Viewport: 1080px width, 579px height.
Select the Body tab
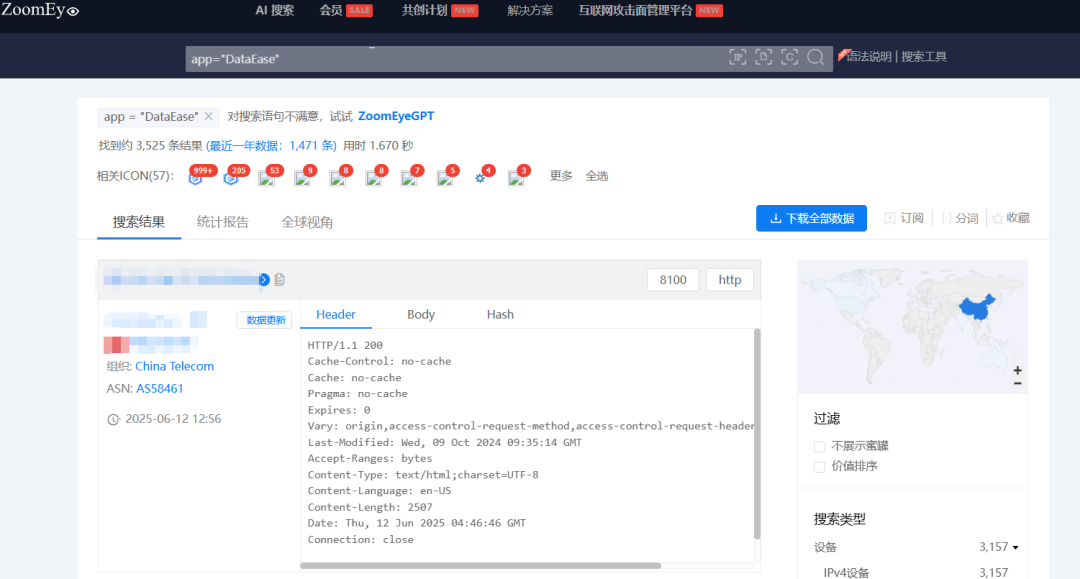point(421,315)
